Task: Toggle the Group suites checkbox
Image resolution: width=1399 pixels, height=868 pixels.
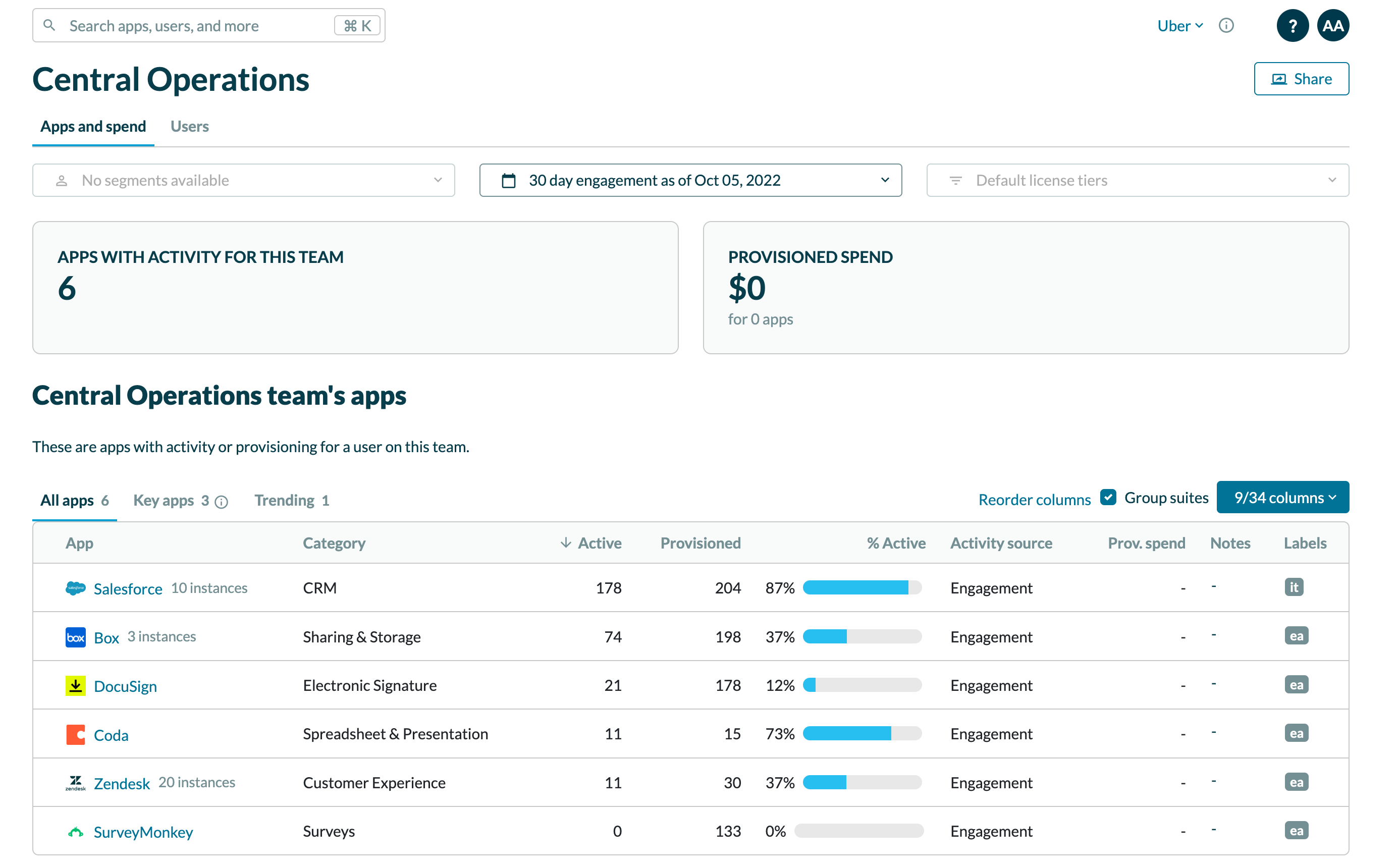Action: [x=1108, y=497]
